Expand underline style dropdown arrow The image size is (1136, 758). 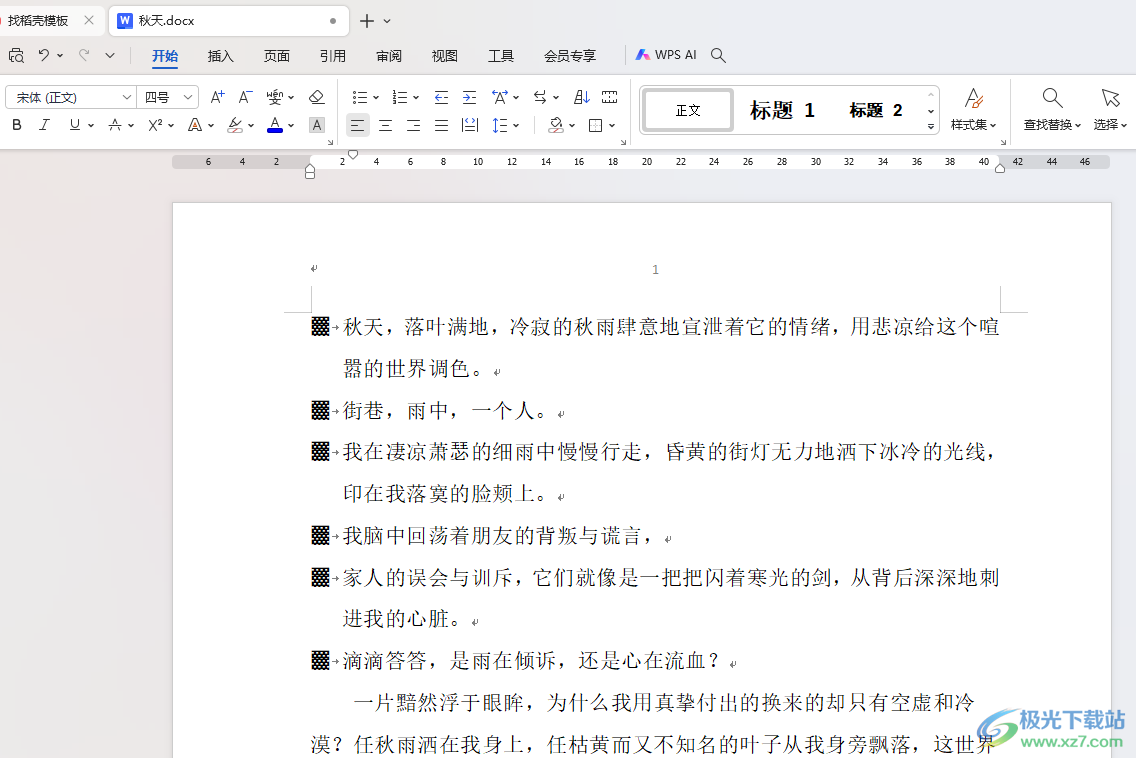(91, 125)
